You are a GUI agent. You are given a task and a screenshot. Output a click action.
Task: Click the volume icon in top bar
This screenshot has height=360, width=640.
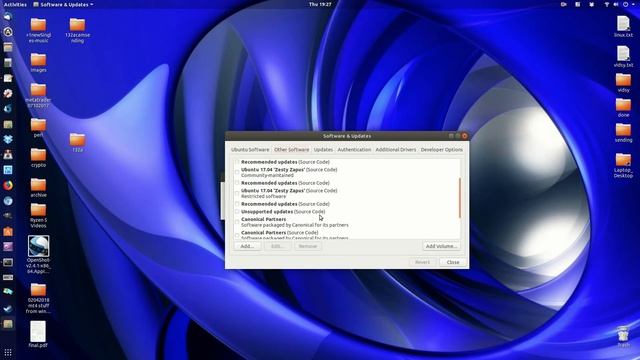[616, 4]
